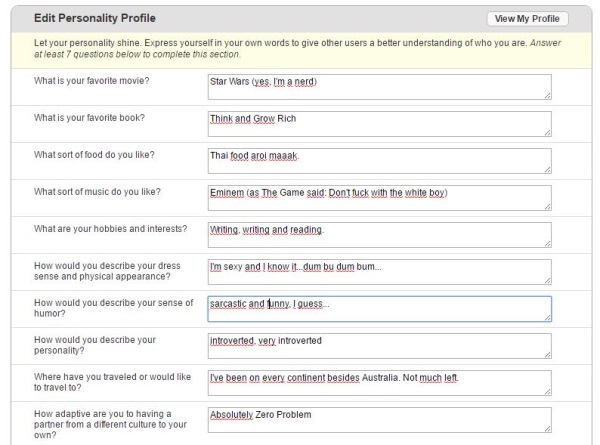This screenshot has height=445, width=600.
Task: Click the View My Profile button
Action: click(527, 19)
